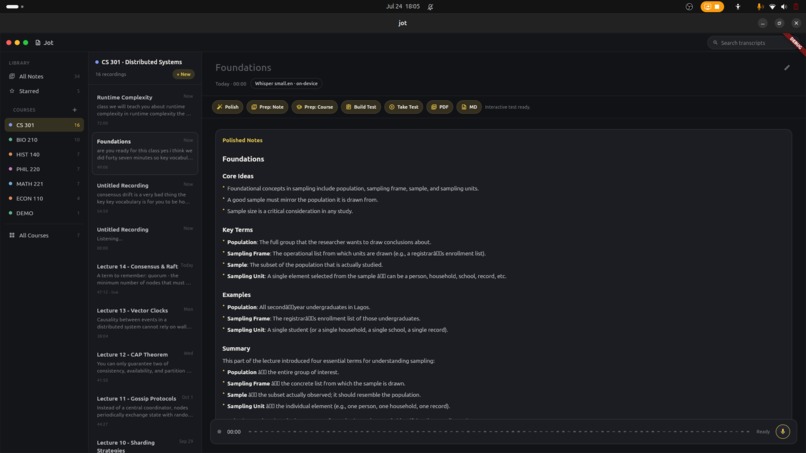Select the DEMO course

(x=44, y=213)
